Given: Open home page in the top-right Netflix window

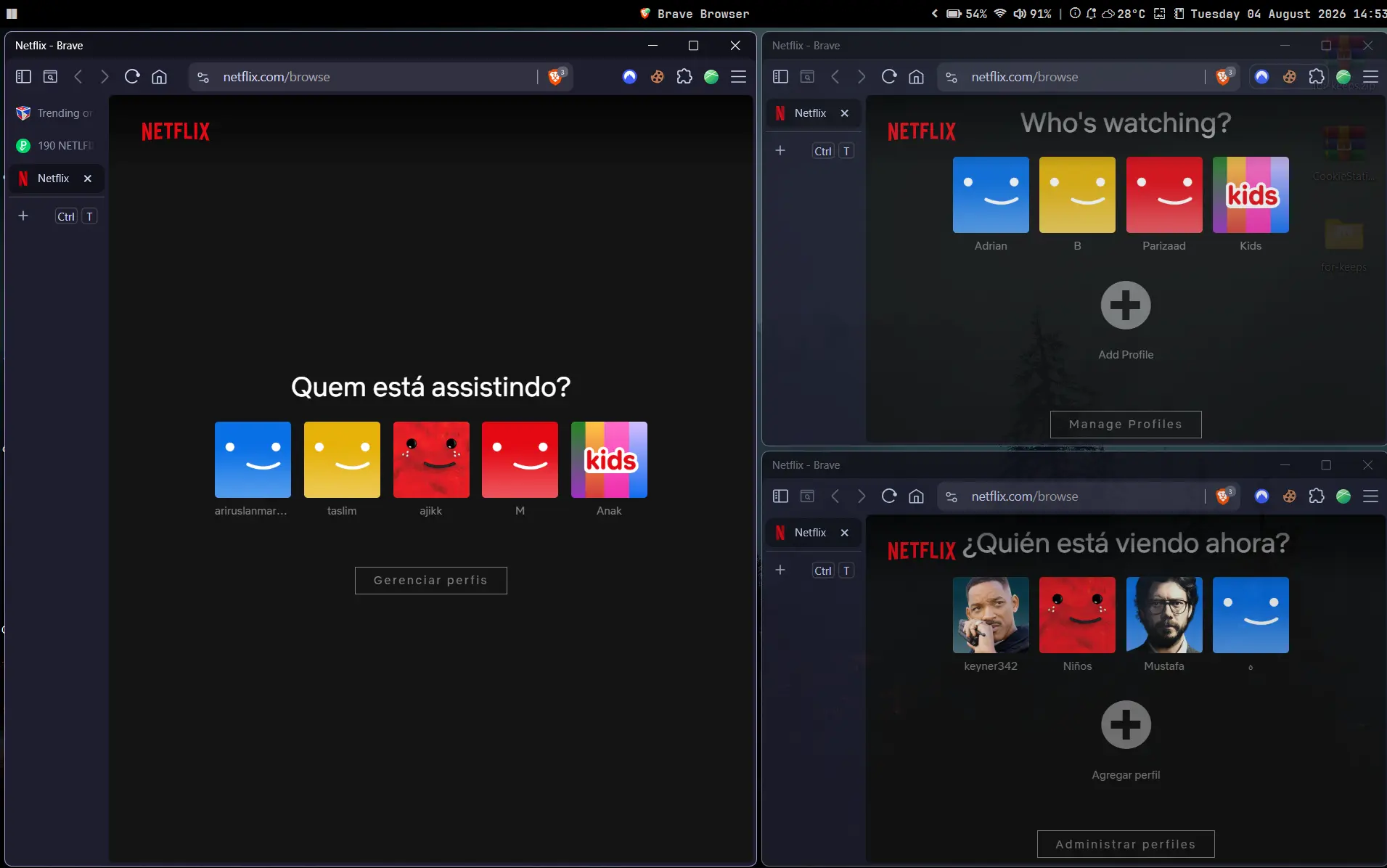Looking at the screenshot, I should tap(917, 77).
